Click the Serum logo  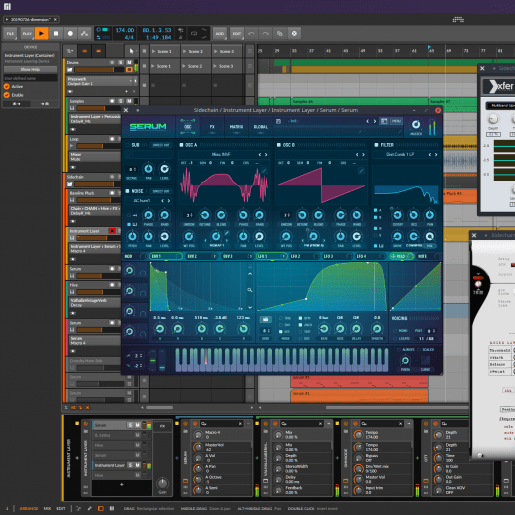point(148,127)
